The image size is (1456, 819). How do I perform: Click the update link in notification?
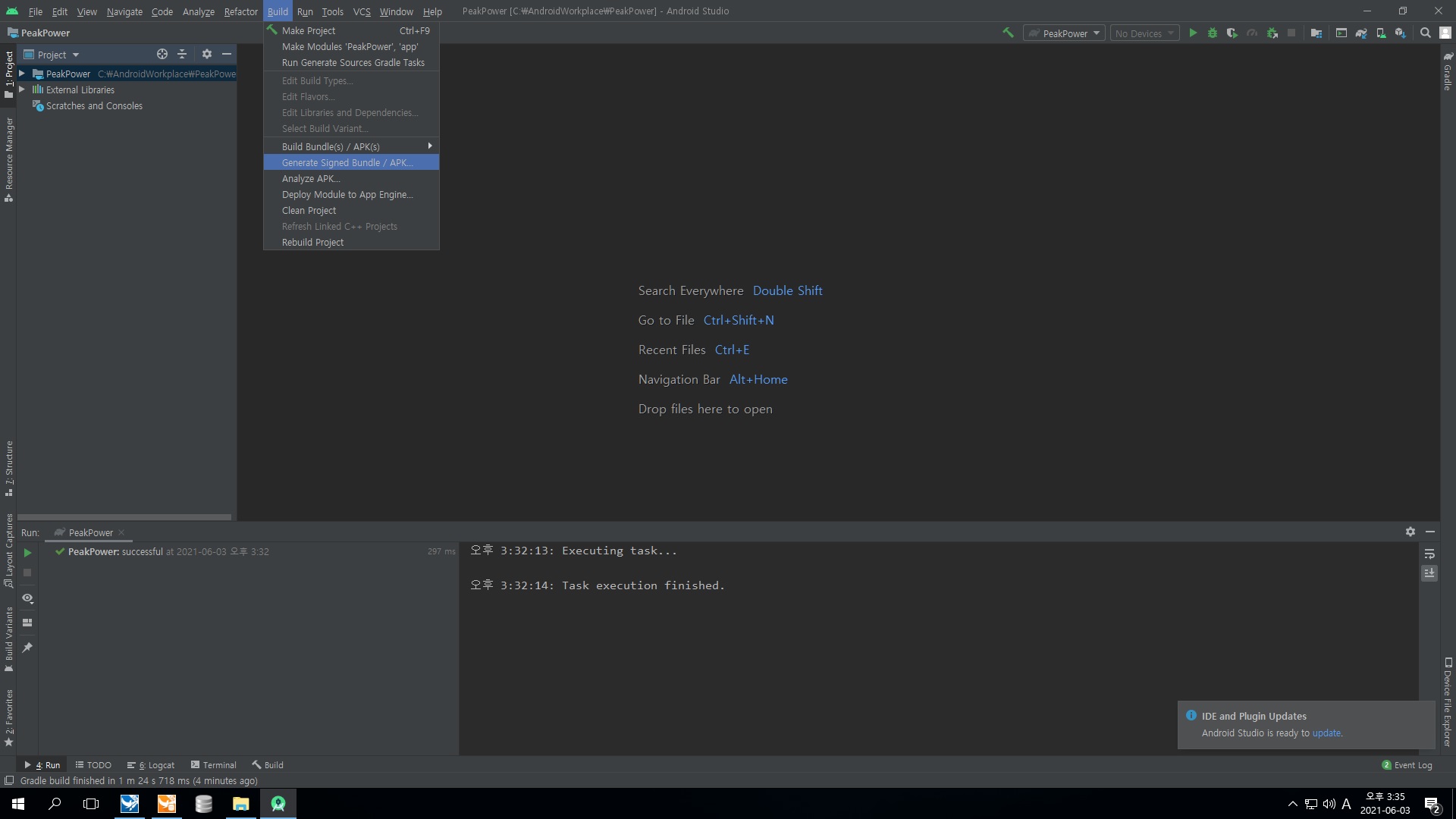(x=1326, y=733)
